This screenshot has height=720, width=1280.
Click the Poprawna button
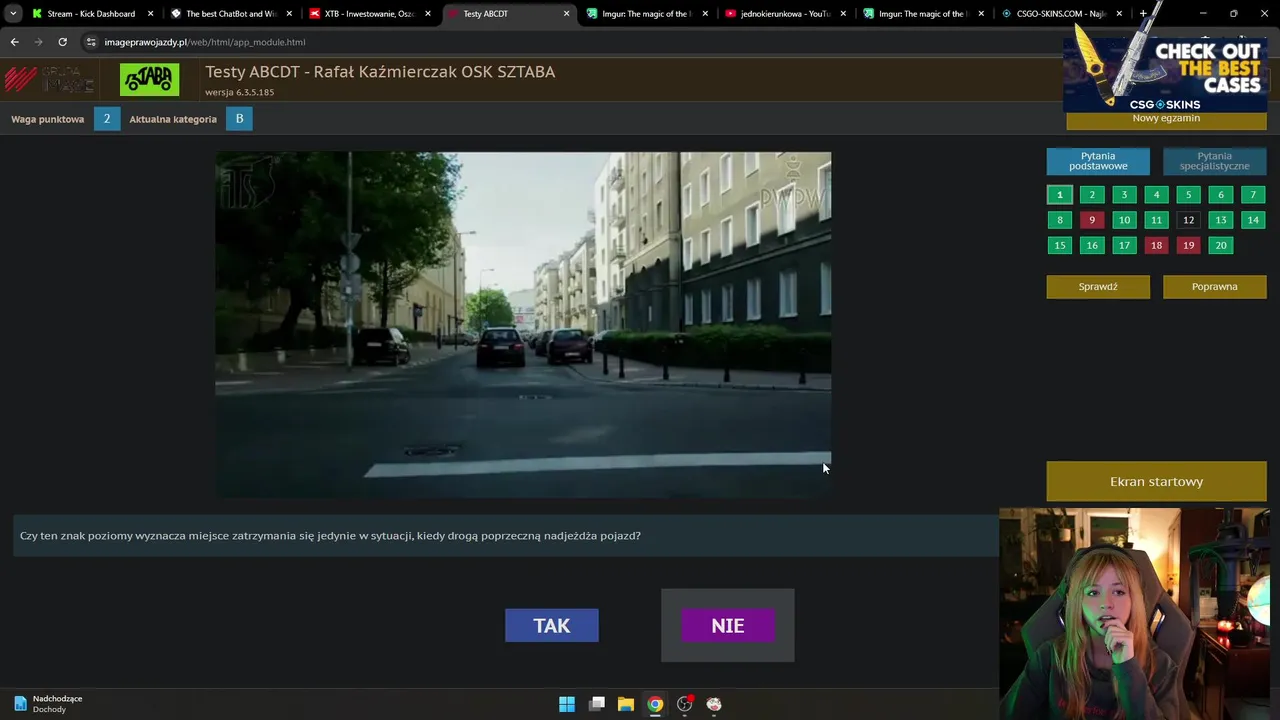pyautogui.click(x=1214, y=287)
